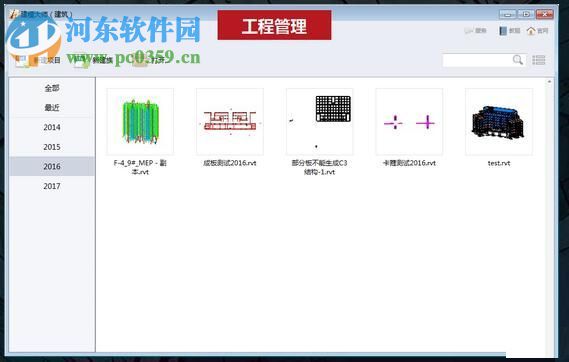Viewport: 569px width, 362px height.
Task: Click file name under red floor plan thumbnail
Action: pos(230,163)
